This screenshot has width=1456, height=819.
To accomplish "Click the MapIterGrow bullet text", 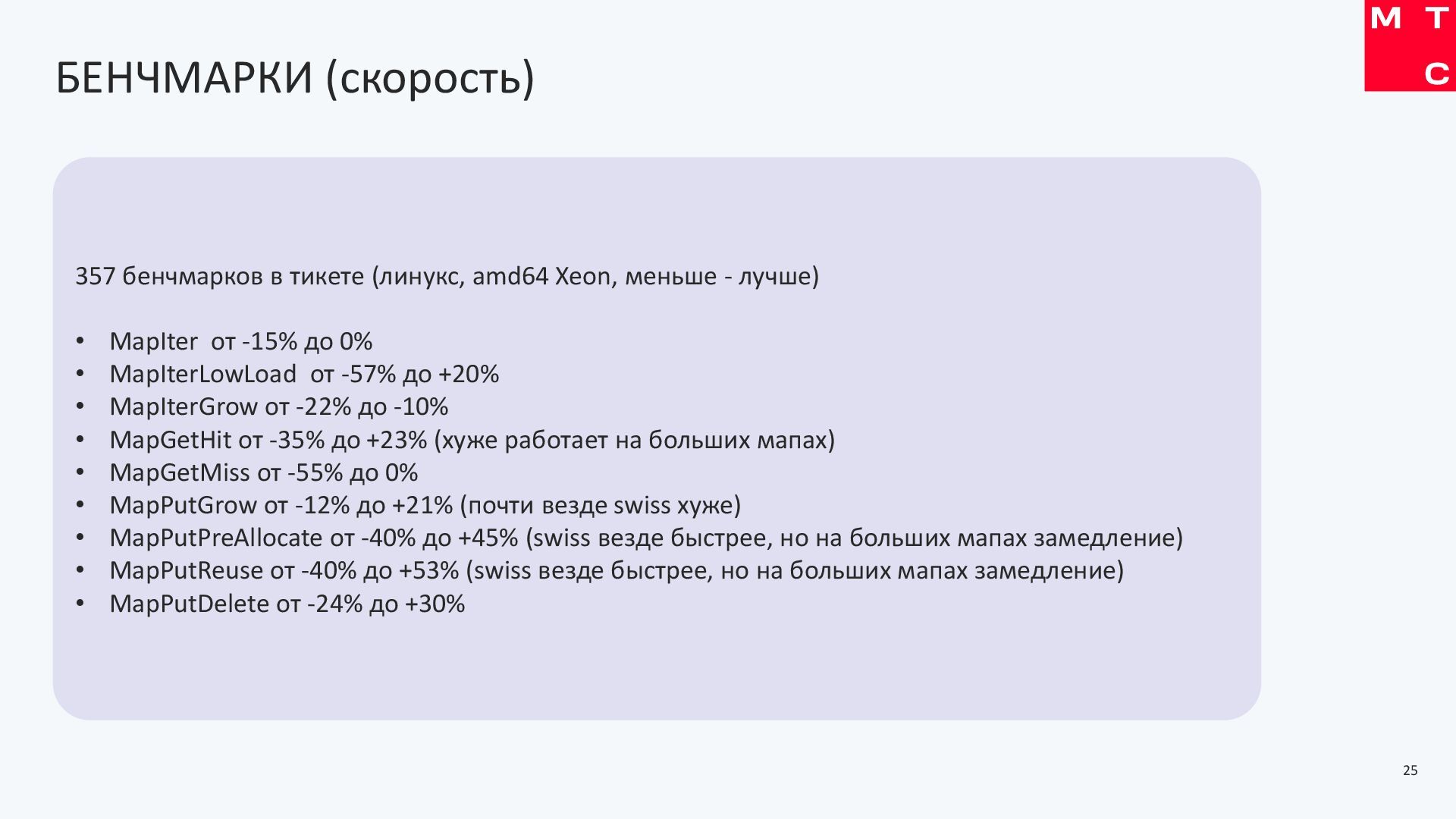I will tap(278, 407).
